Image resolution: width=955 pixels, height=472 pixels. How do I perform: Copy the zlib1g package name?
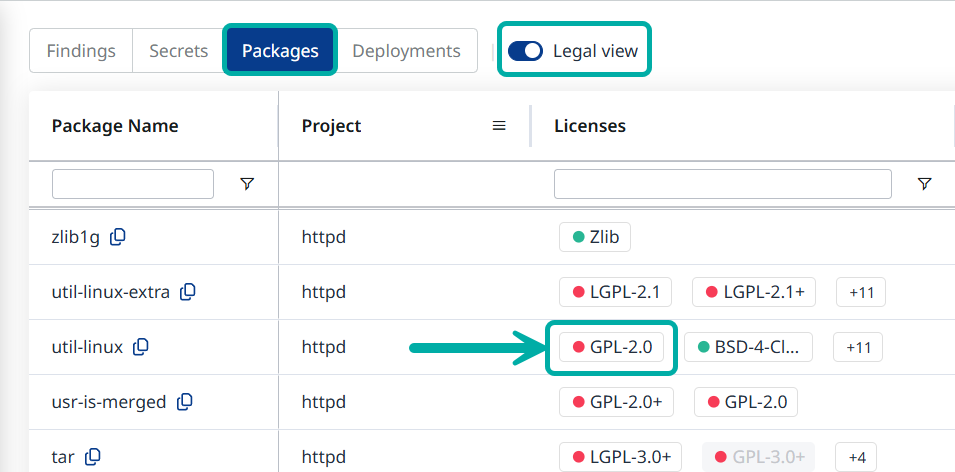[118, 237]
